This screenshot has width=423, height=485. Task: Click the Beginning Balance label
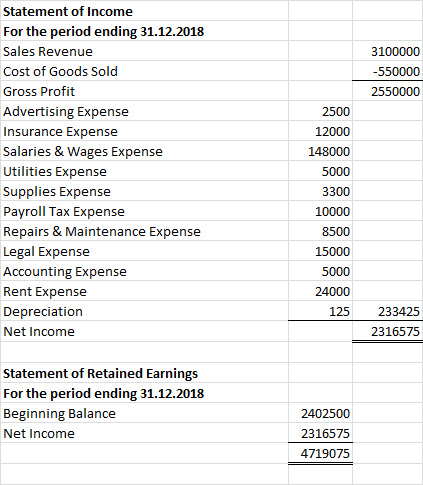59,414
